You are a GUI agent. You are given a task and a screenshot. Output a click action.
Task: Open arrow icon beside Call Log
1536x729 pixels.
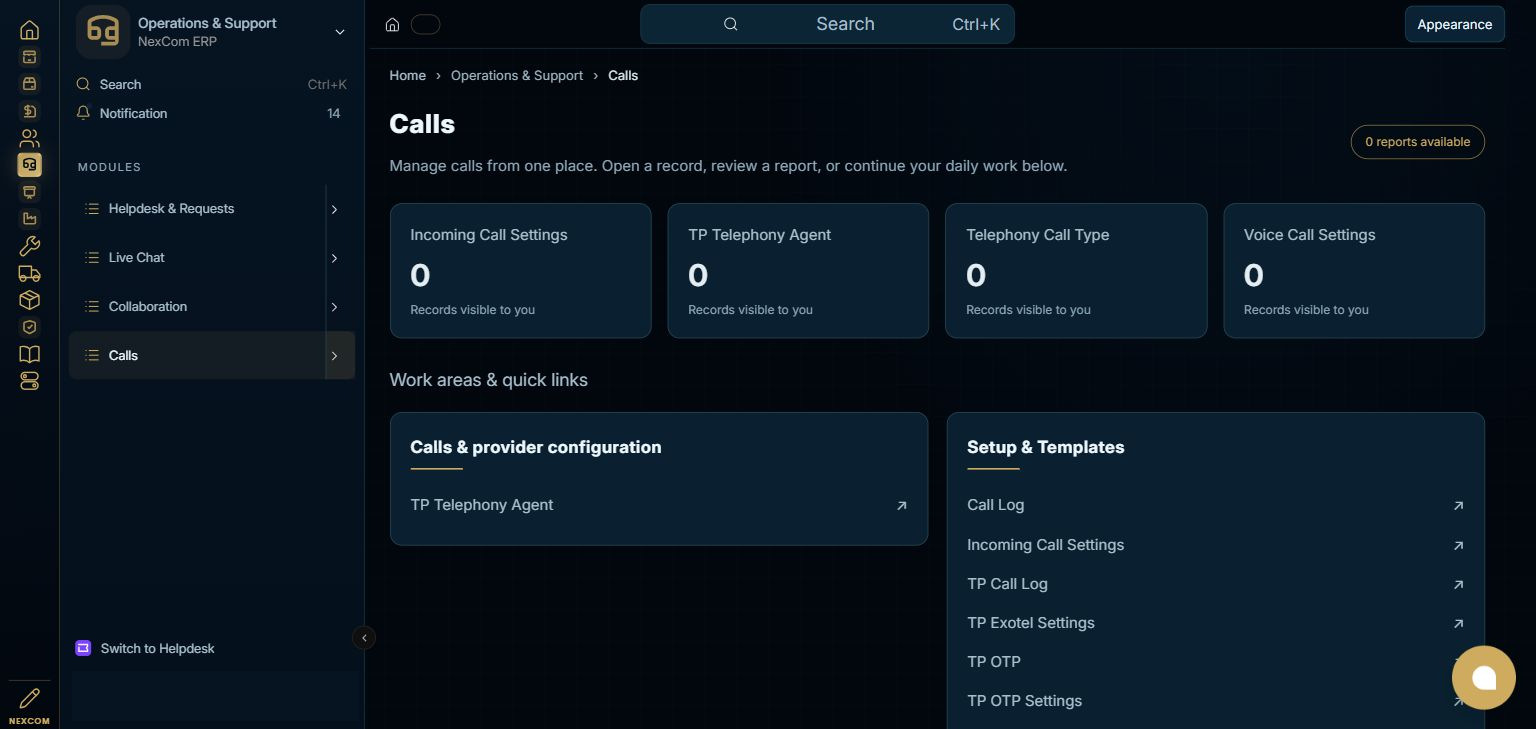pos(1458,506)
